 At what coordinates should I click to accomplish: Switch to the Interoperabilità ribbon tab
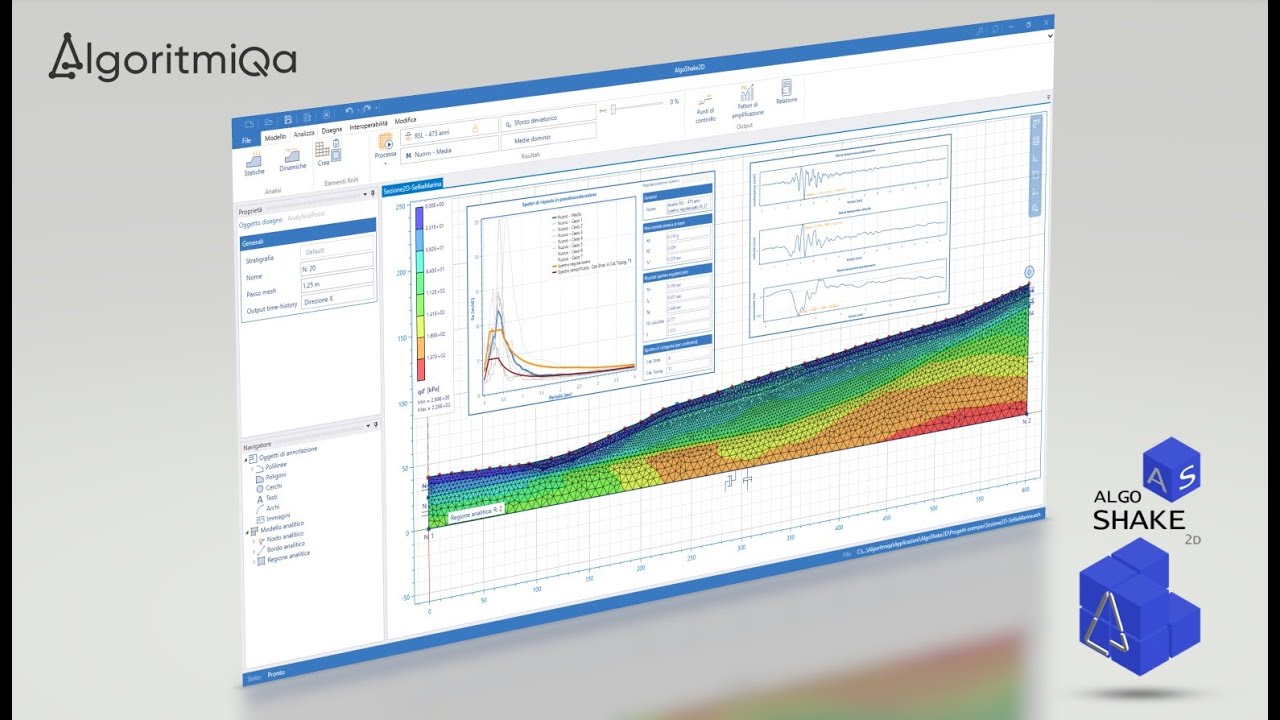click(x=368, y=126)
